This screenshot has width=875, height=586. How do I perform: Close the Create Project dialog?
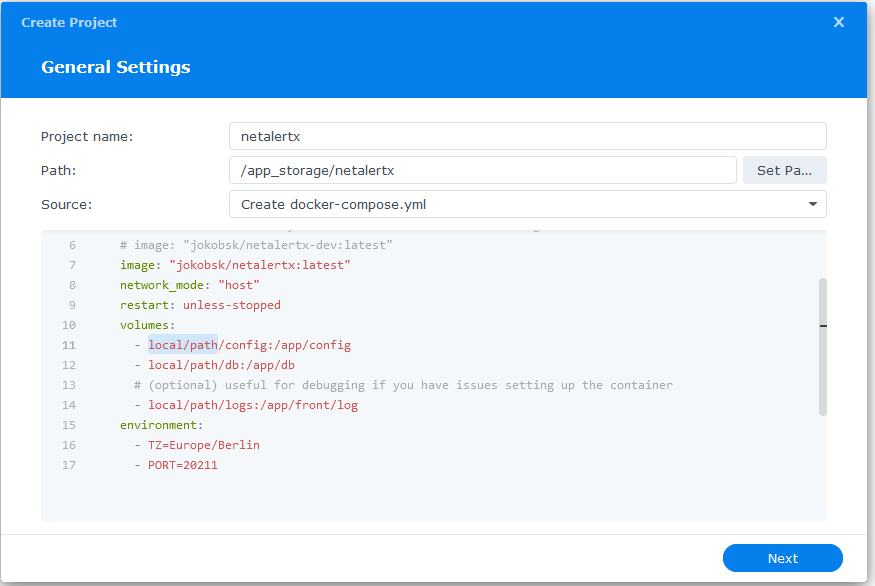[x=838, y=22]
